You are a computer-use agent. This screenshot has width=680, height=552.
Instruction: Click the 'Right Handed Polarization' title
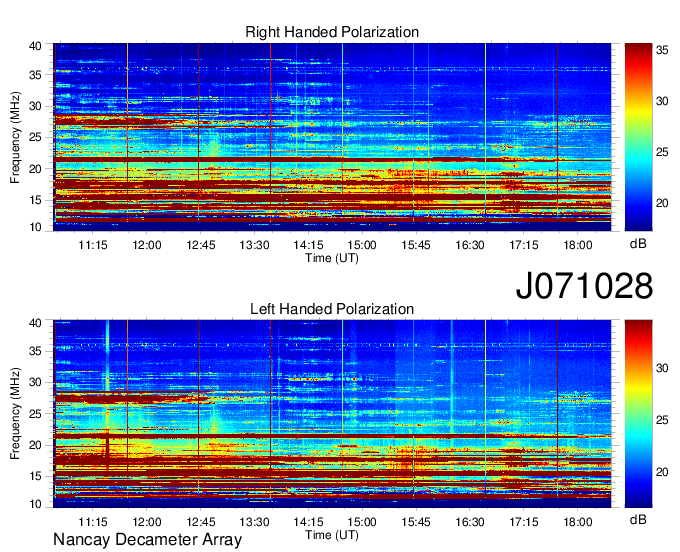coord(332,32)
